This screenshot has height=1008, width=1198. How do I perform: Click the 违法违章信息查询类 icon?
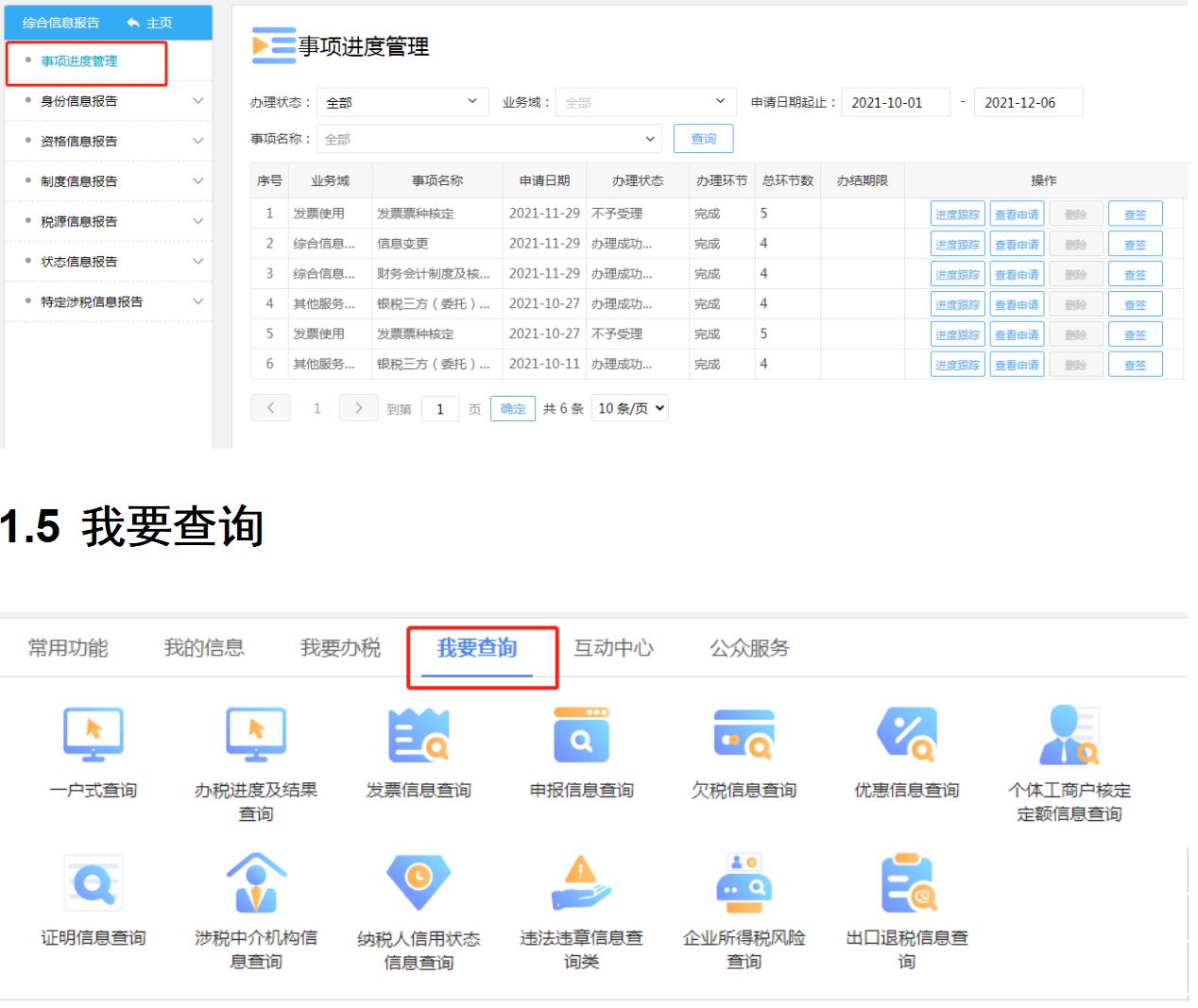pos(581,883)
